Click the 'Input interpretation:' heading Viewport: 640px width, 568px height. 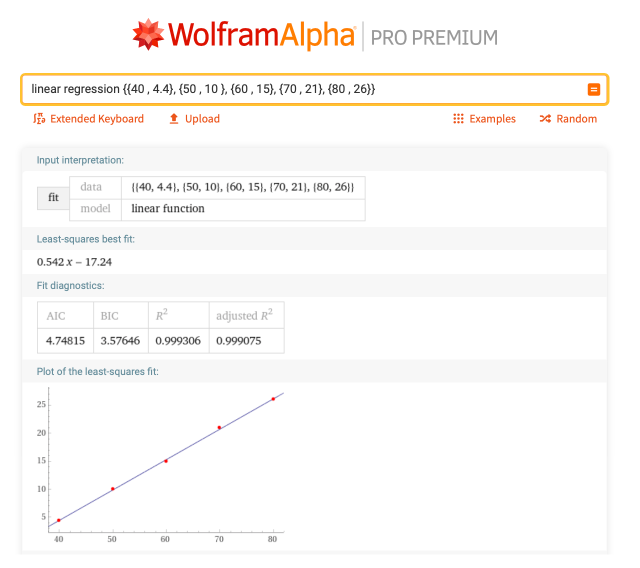(80, 160)
